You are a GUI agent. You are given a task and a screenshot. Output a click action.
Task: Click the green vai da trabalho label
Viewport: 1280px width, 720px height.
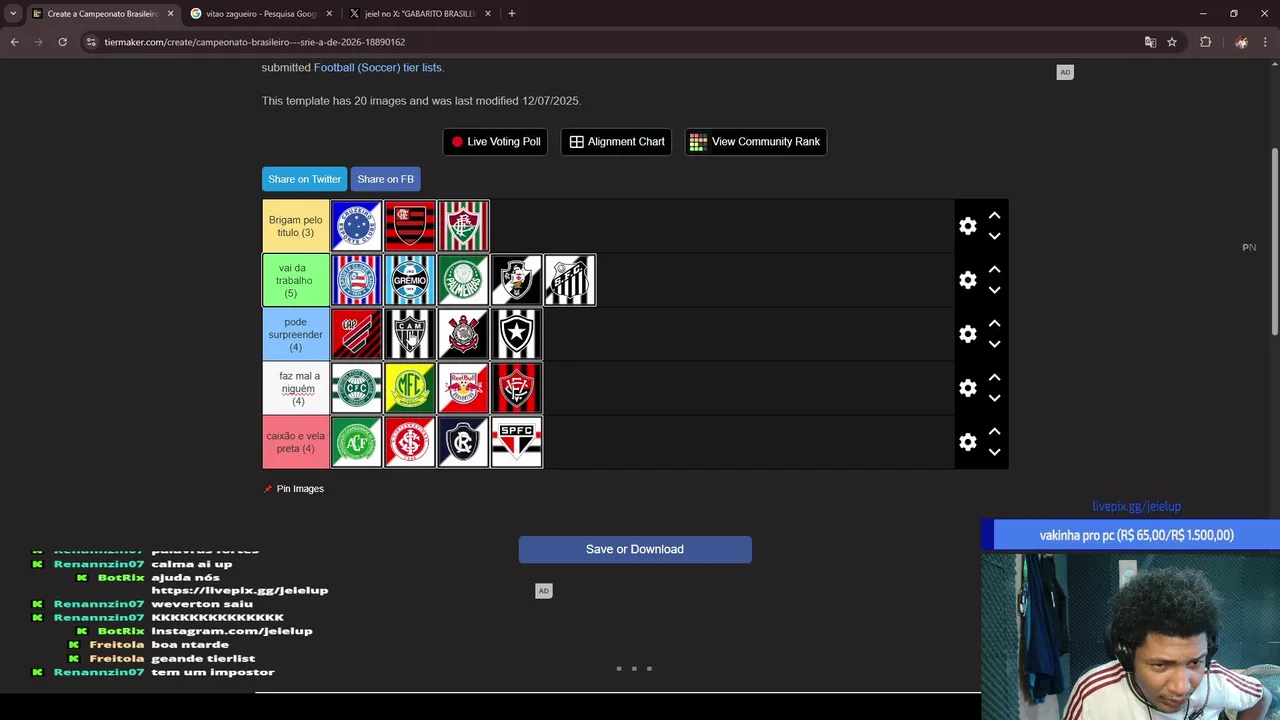click(x=296, y=280)
